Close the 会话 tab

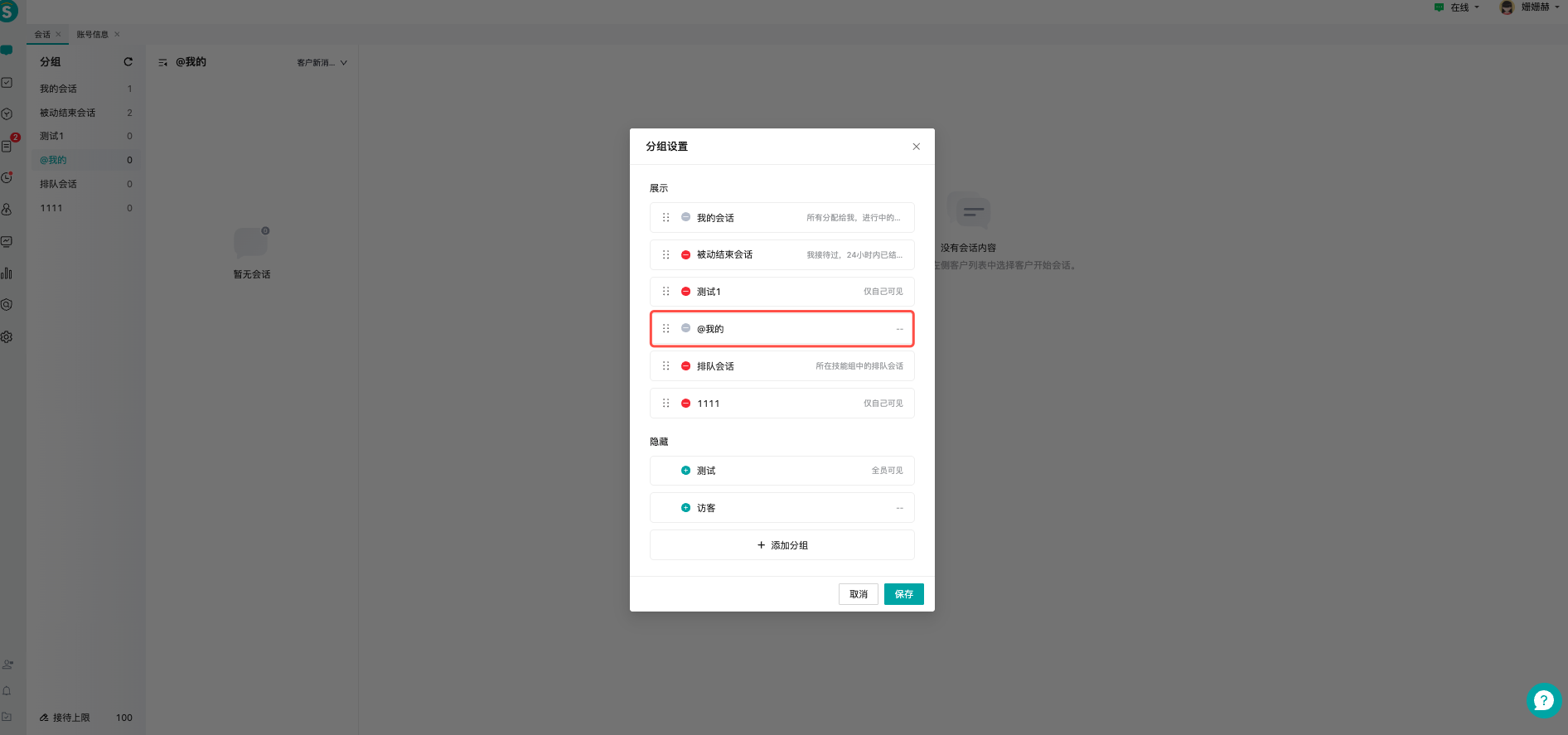(x=58, y=34)
